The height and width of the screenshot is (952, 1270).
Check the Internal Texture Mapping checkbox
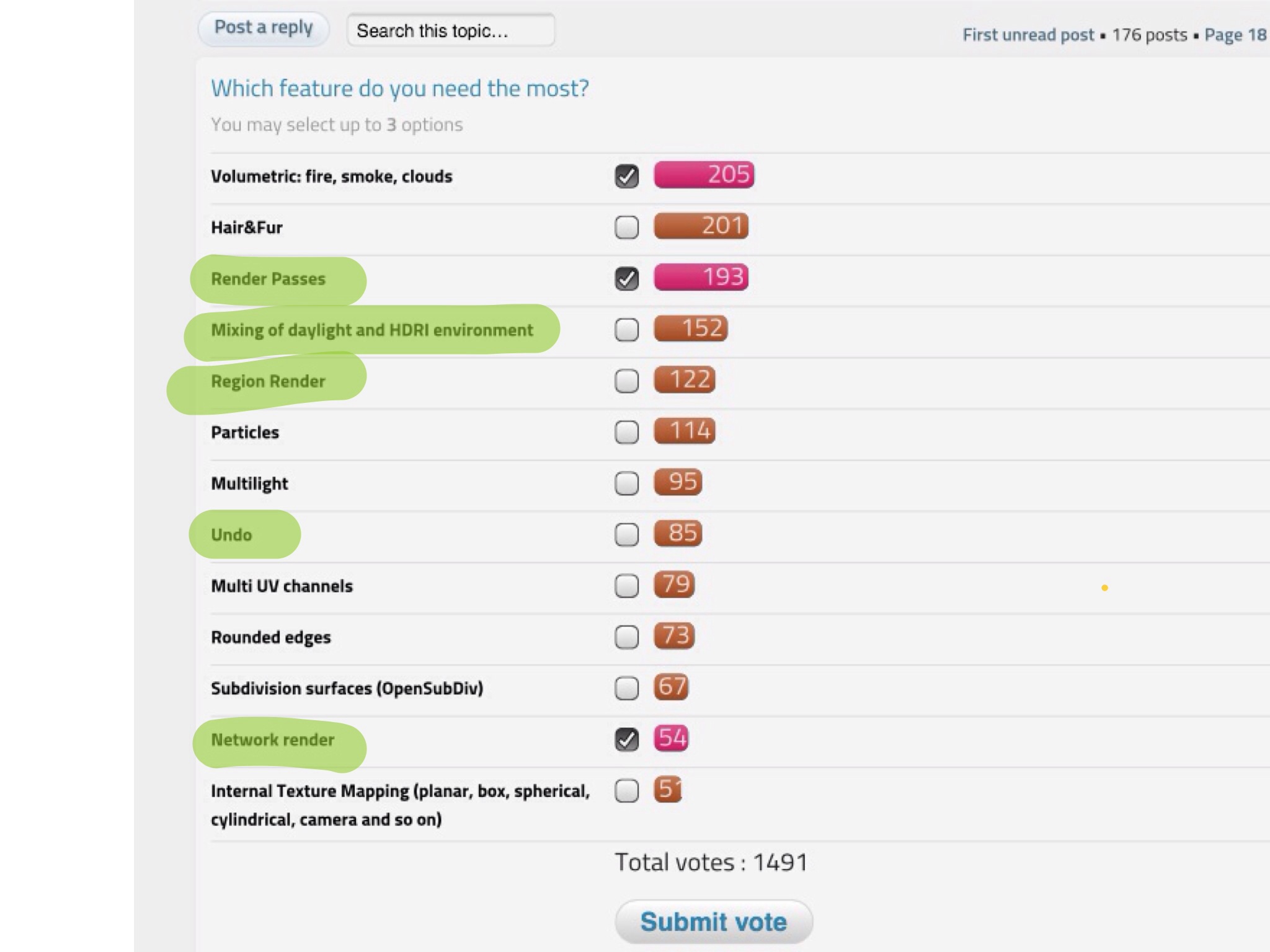[626, 790]
